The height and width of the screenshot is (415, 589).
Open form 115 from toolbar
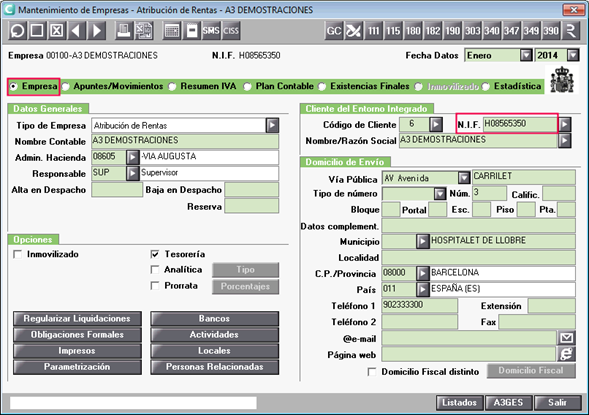(393, 30)
